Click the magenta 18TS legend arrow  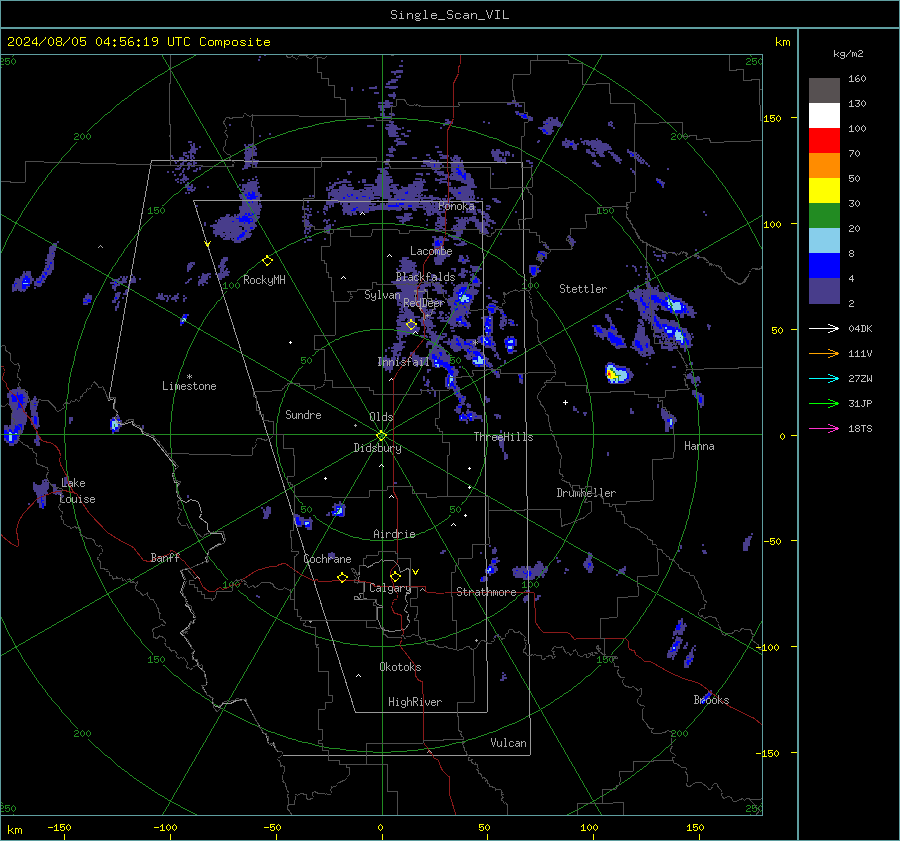[x=824, y=429]
